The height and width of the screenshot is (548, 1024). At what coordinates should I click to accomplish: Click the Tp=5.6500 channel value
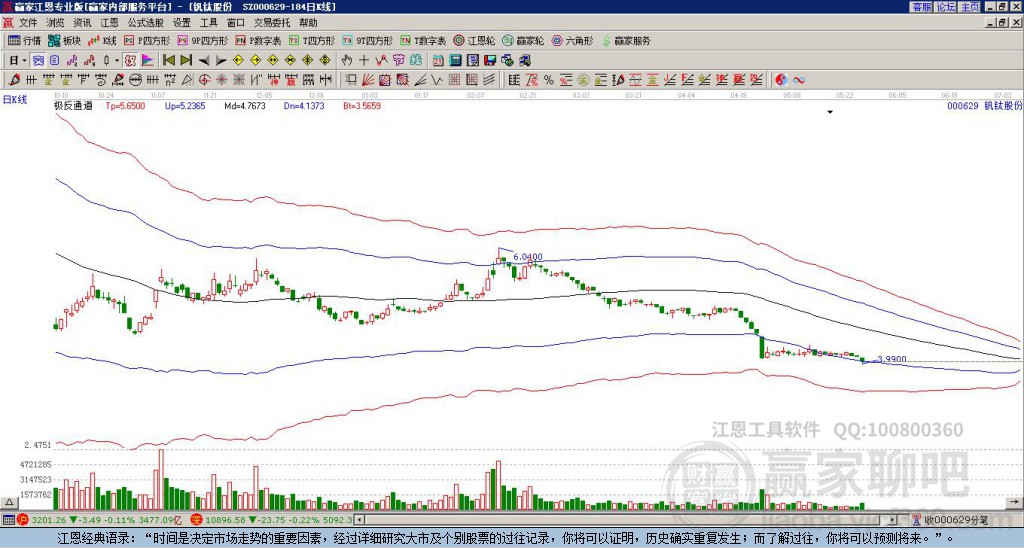[x=125, y=105]
